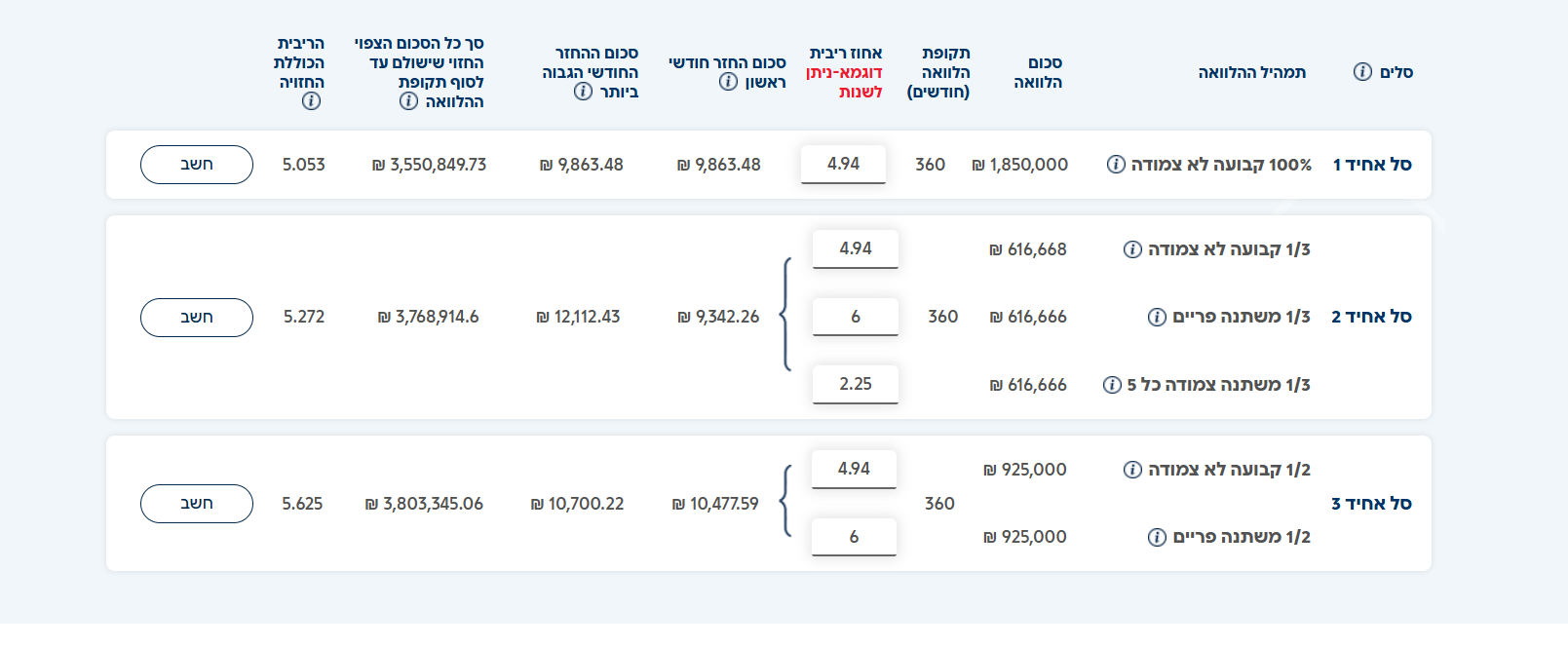This screenshot has width=1568, height=647.
Task: Show info for 1/3 משתנה צמודה כל 5
Action: click(x=1112, y=385)
